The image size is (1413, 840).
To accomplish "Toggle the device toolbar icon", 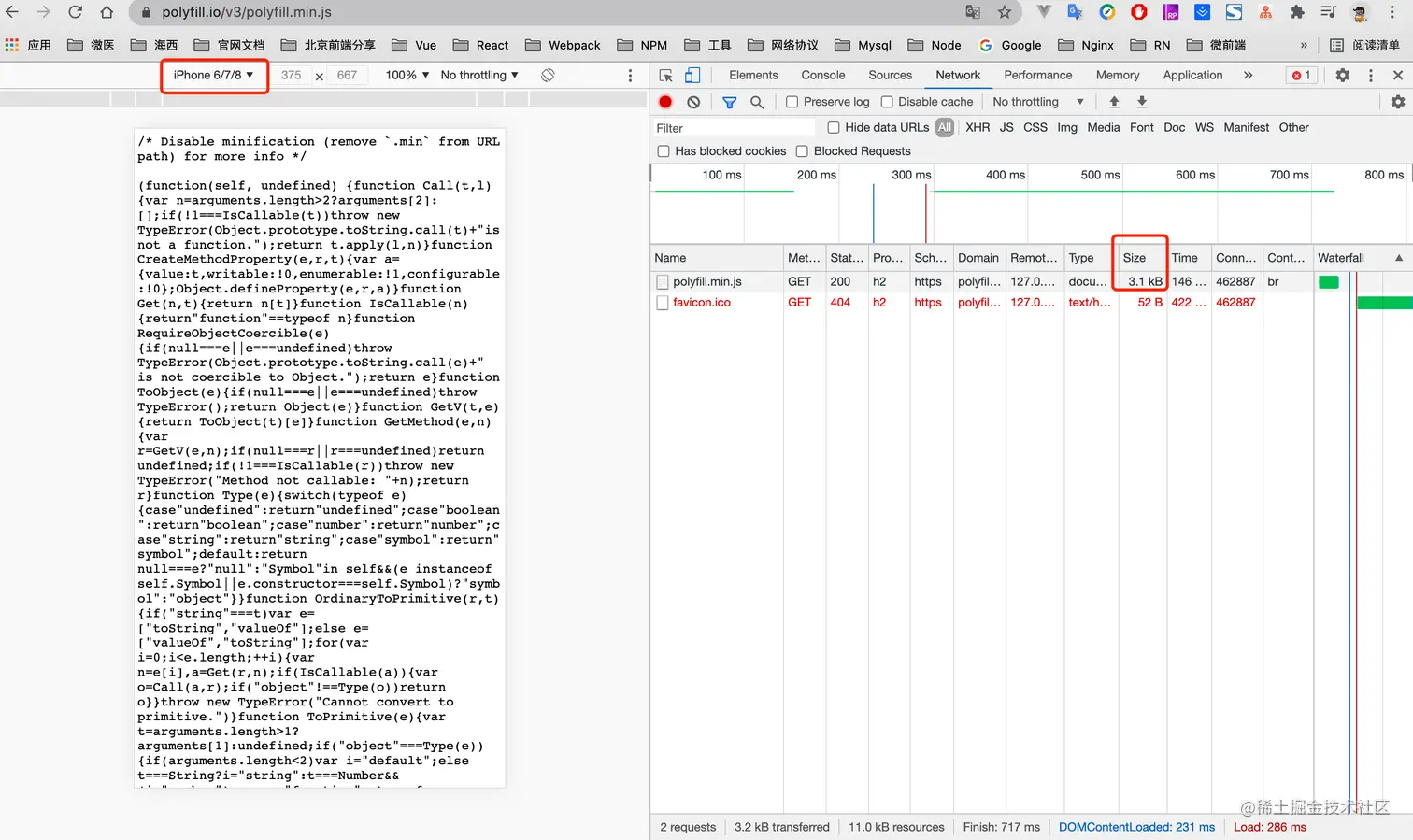I will 692,75.
